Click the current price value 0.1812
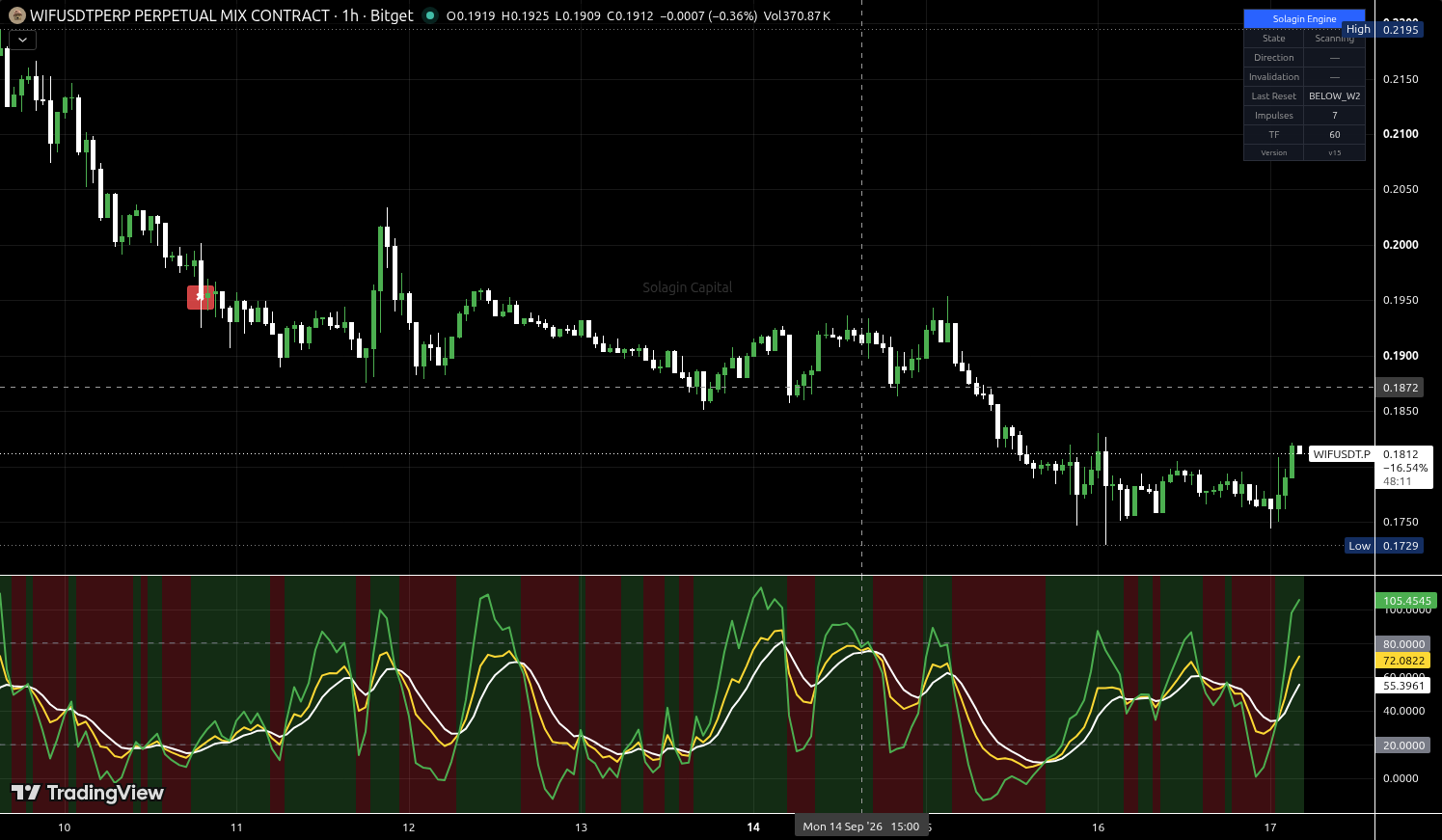 [x=1401, y=454]
